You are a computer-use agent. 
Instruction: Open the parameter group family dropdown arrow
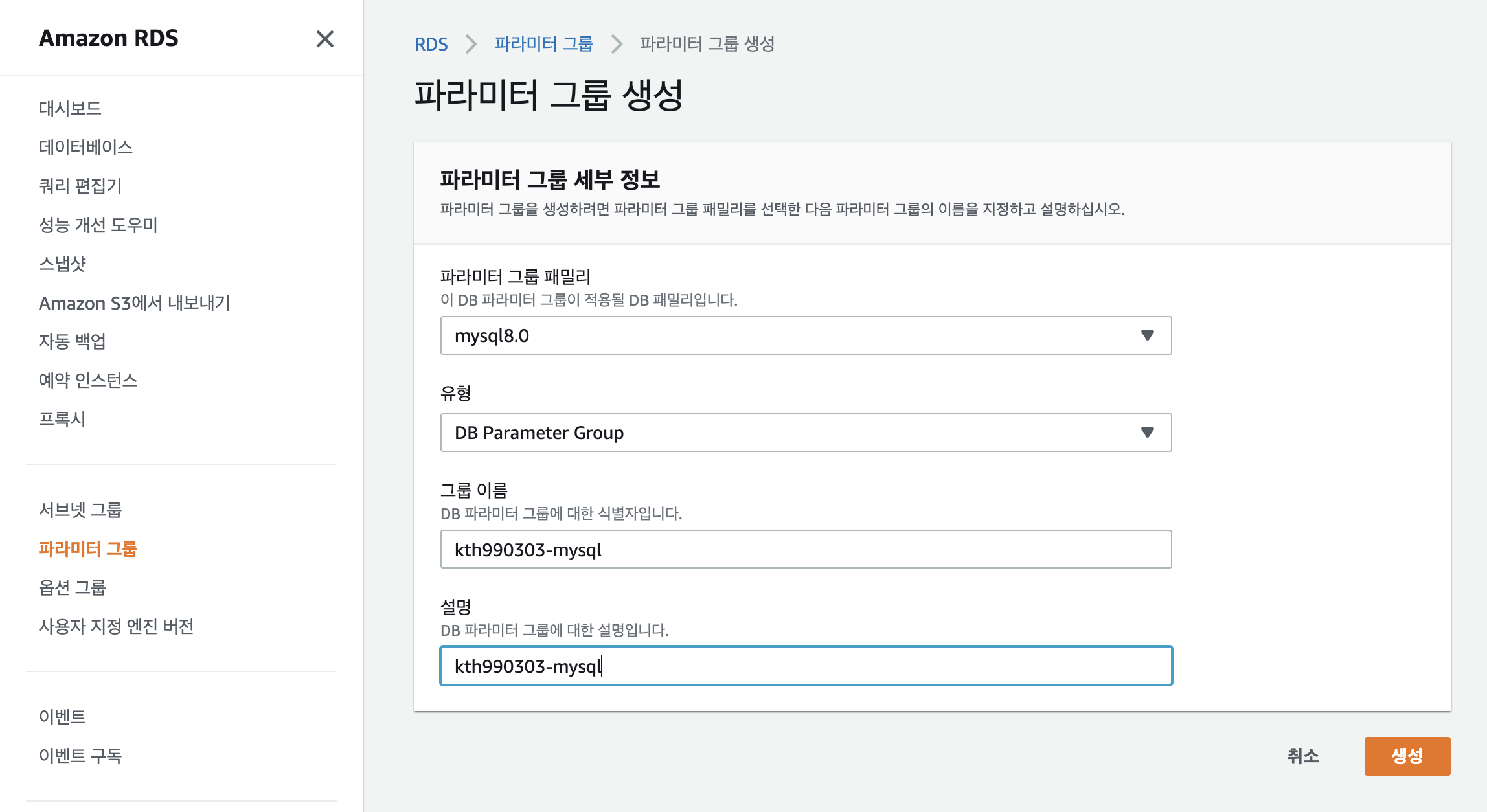pos(1147,335)
